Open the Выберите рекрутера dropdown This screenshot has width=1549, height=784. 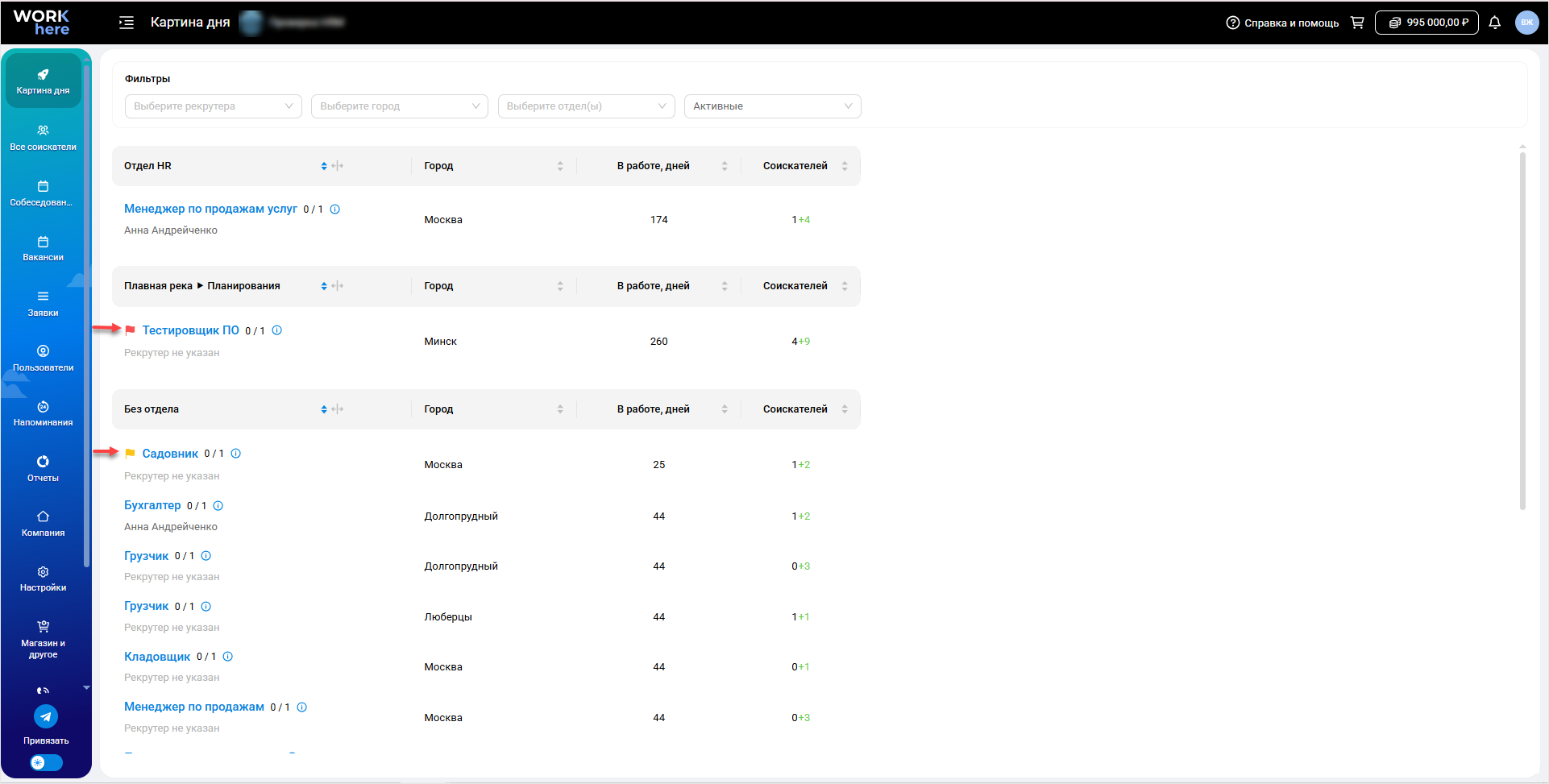[x=213, y=106]
